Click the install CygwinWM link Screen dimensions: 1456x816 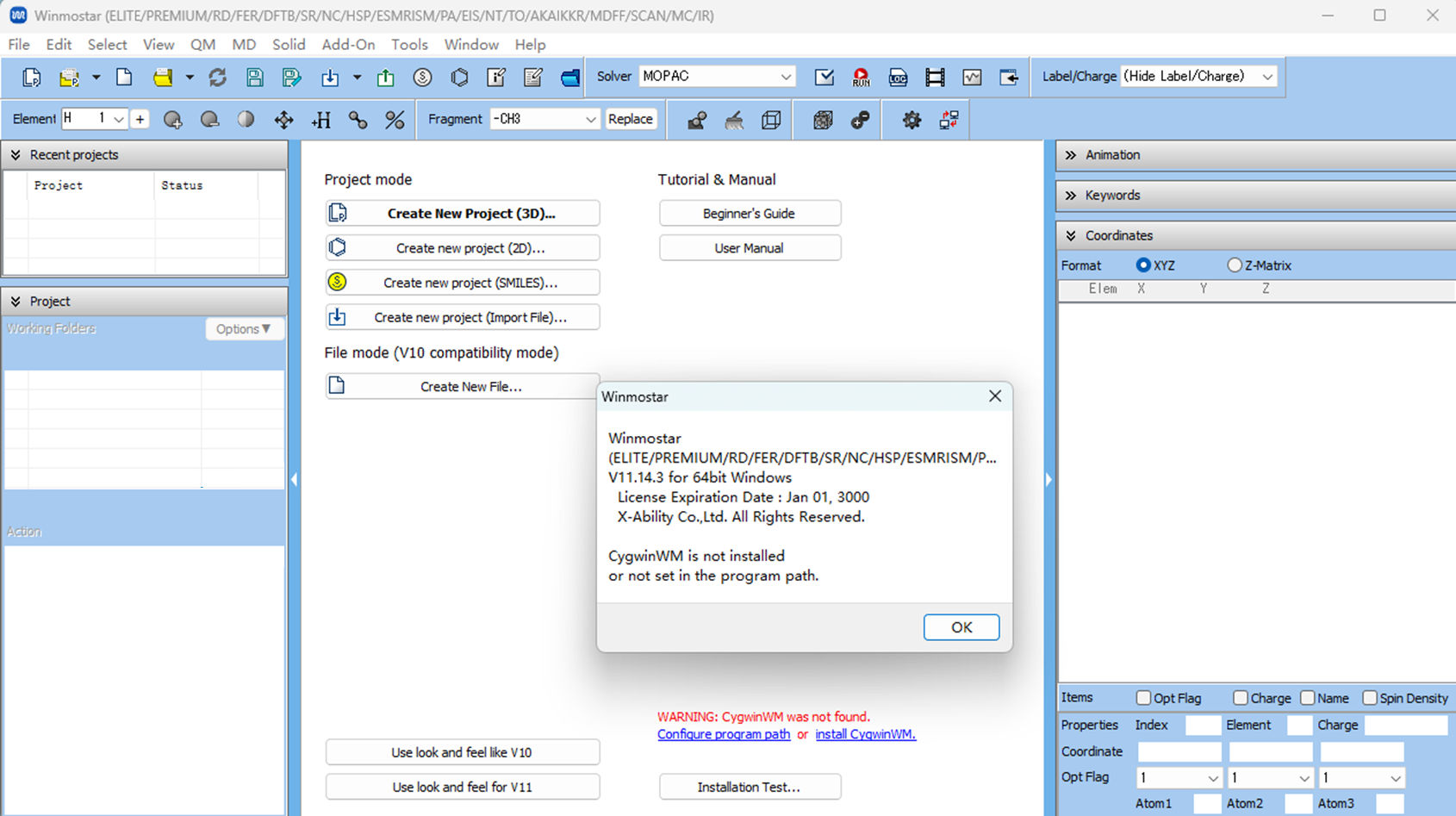tap(865, 734)
